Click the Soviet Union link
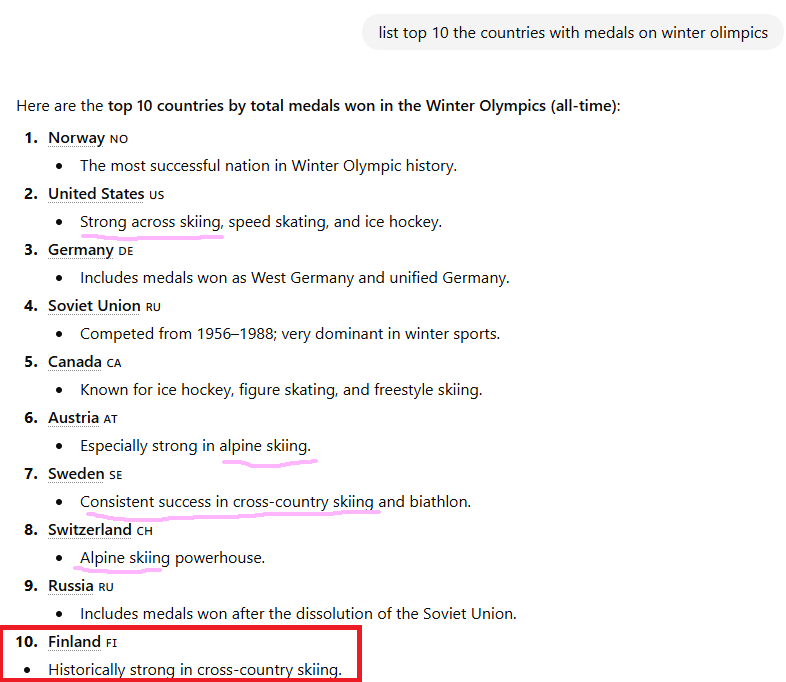Viewport: 786px width, 682px height. 94,306
